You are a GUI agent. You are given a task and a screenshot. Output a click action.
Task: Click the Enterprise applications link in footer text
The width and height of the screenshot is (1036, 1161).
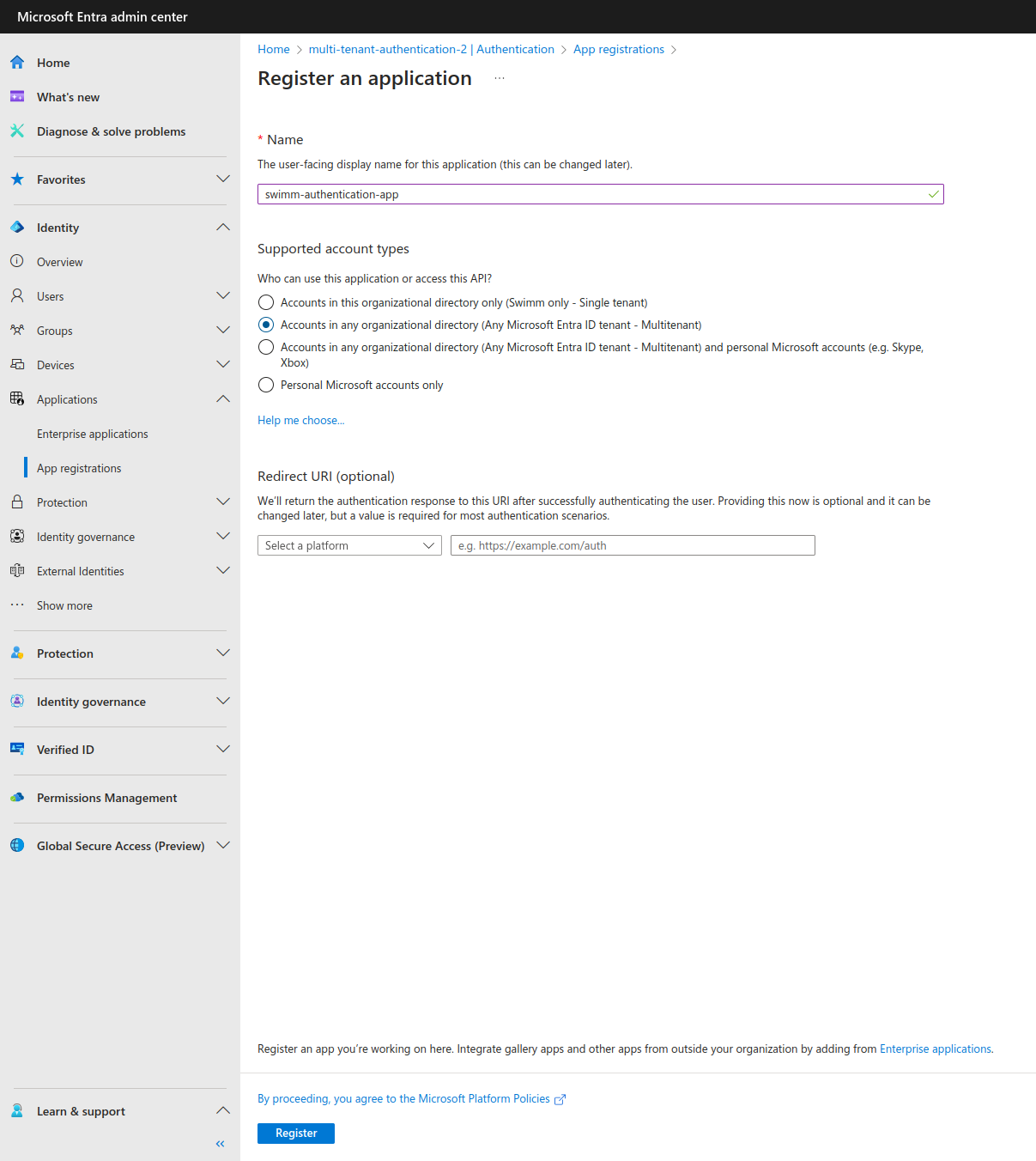click(936, 1049)
